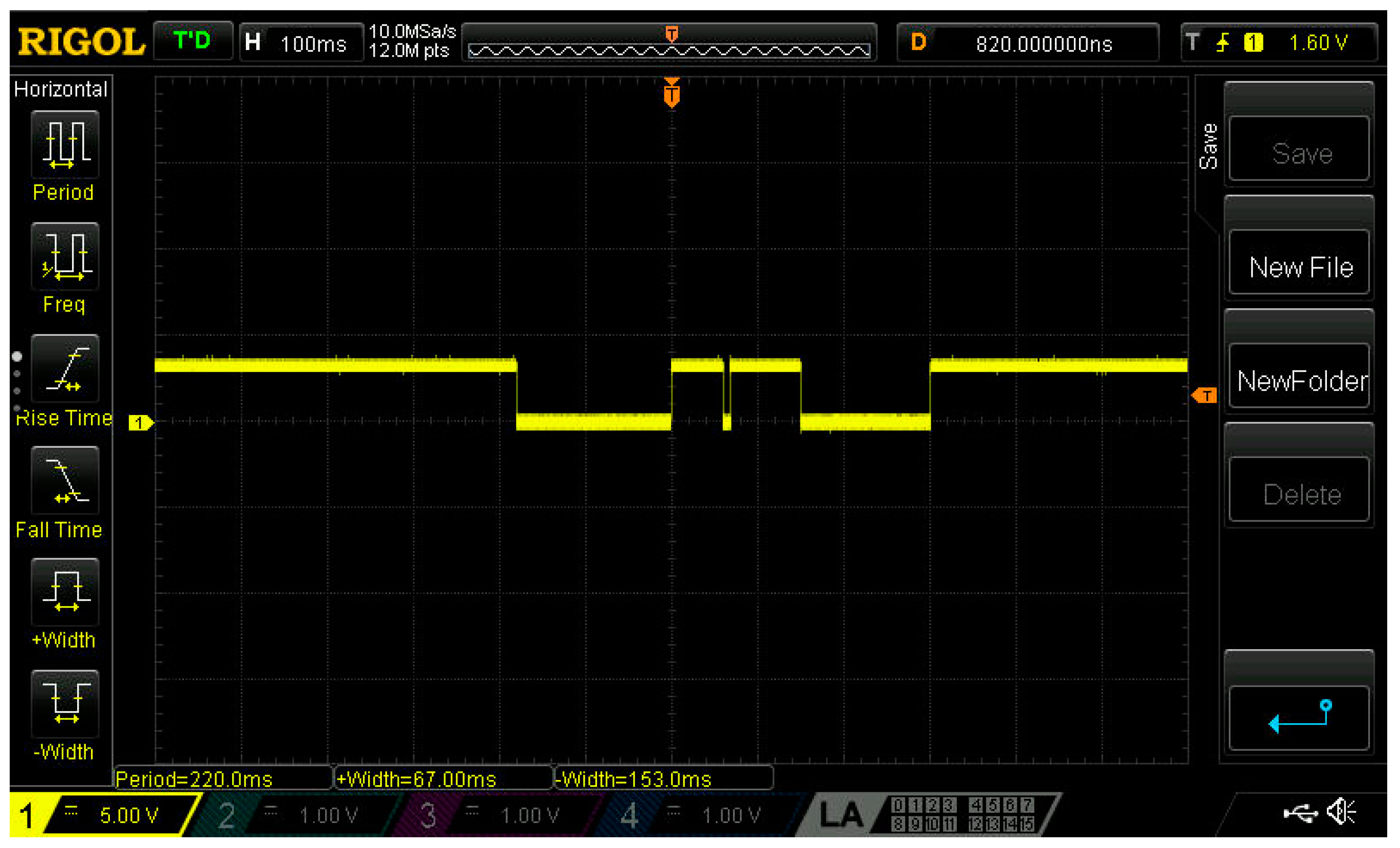Select the -Width measurement icon
The width and height of the screenshot is (1400, 848).
point(65,704)
